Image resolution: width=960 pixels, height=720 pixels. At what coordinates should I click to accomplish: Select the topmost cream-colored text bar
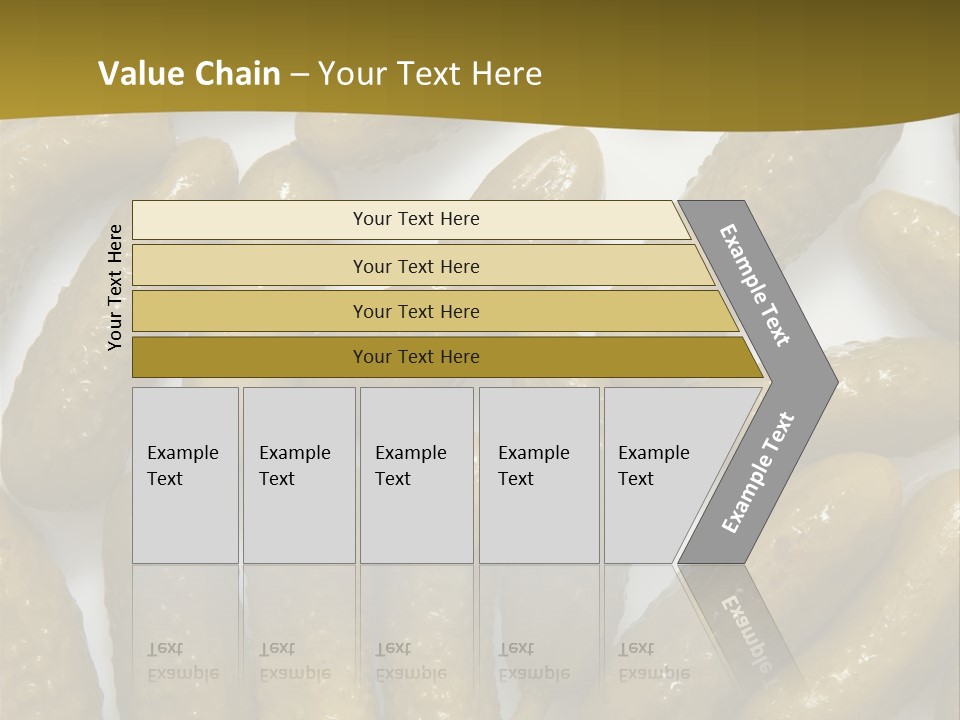(x=415, y=219)
